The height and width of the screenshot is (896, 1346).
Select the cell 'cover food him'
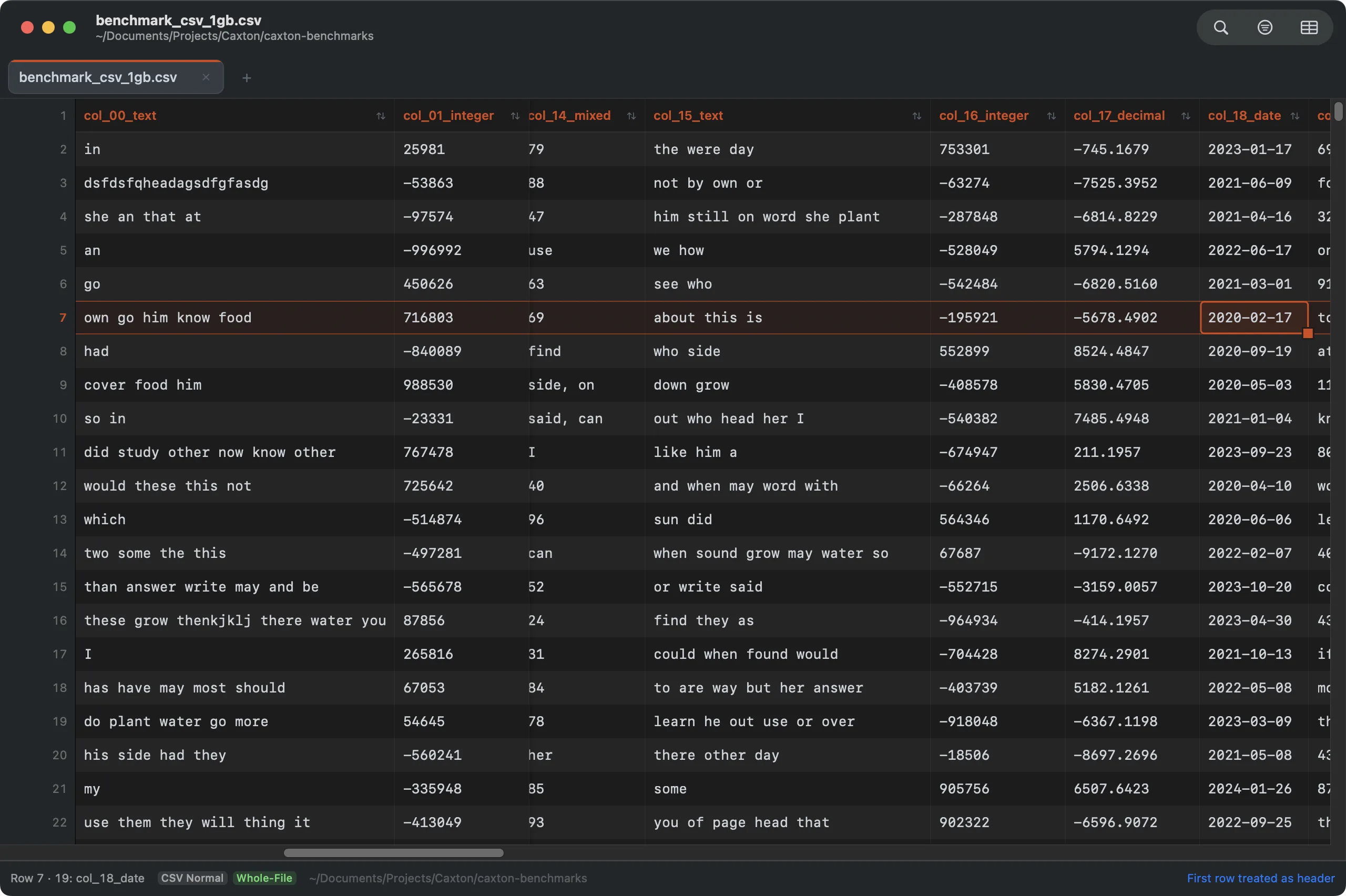click(235, 384)
